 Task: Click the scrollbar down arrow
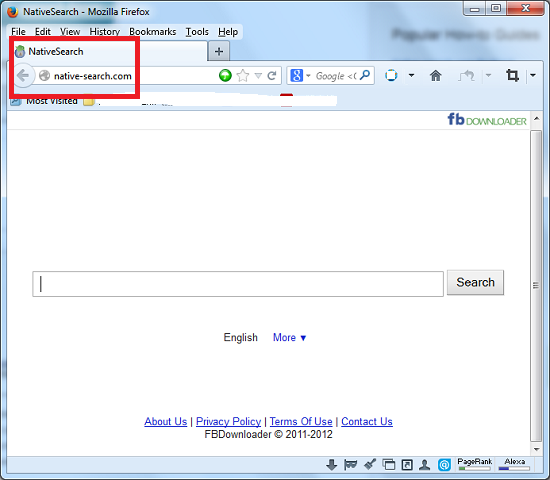click(536, 449)
